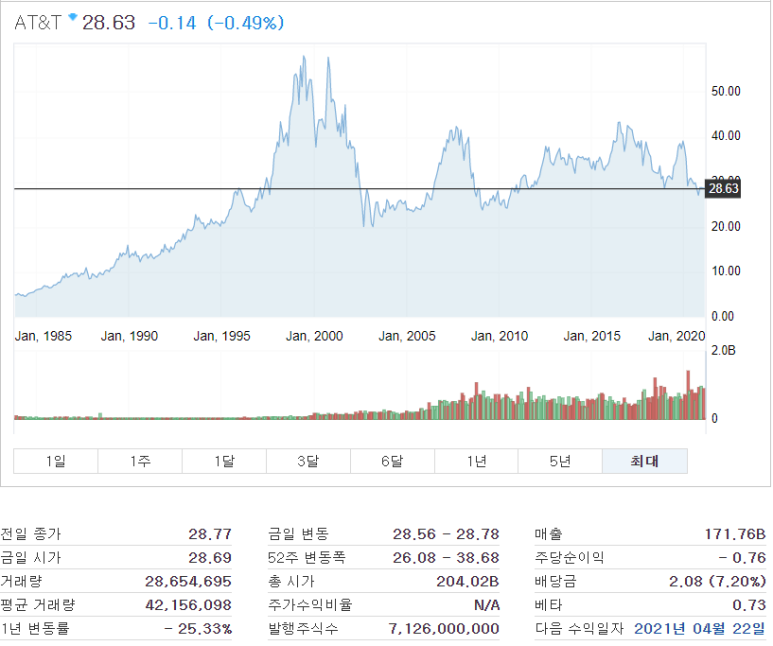This screenshot has height=646, width=773.
Task: Click the 50.00 price axis label
Action: pos(726,91)
